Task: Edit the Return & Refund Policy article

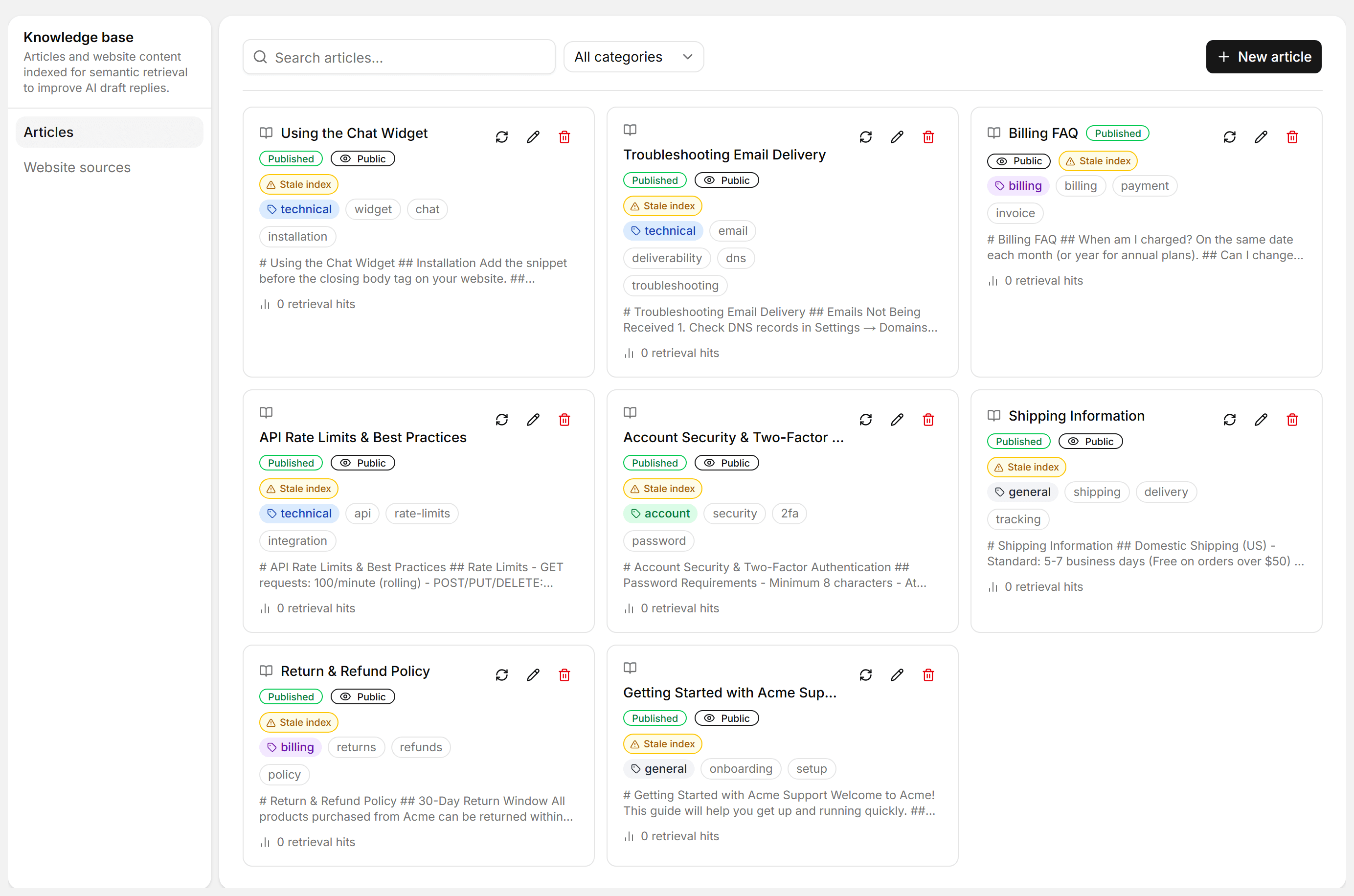Action: coord(533,675)
